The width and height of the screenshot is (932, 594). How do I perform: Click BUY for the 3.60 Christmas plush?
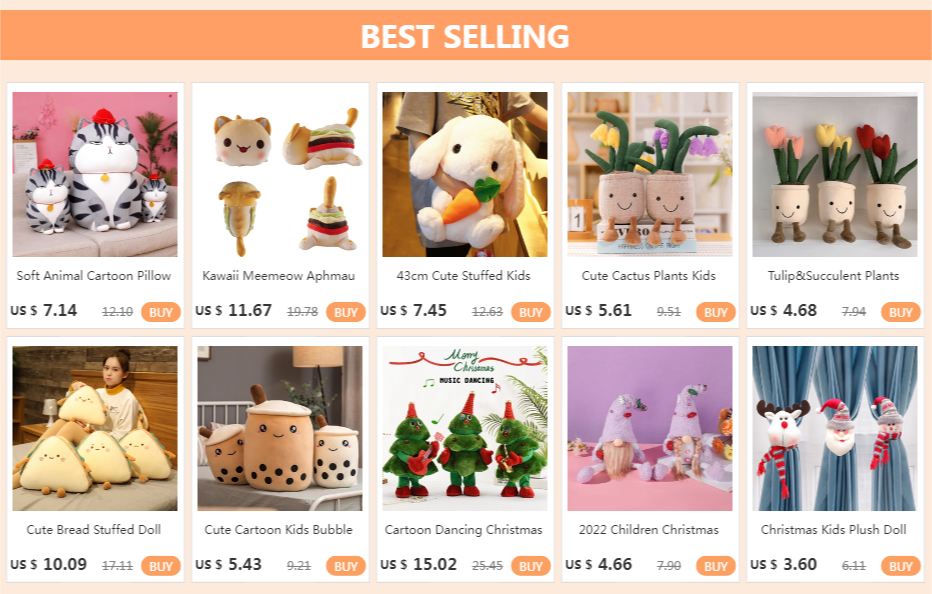[x=900, y=566]
